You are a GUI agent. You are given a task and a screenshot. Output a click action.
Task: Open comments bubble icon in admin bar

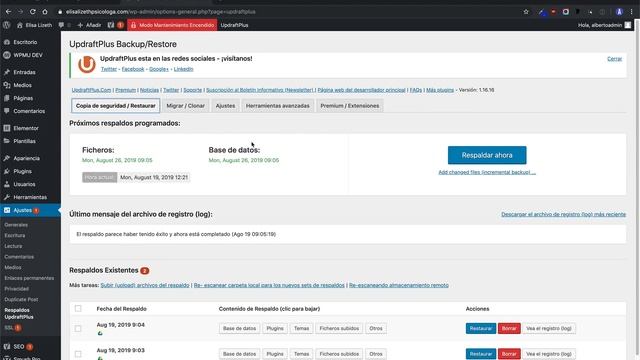click(x=61, y=25)
